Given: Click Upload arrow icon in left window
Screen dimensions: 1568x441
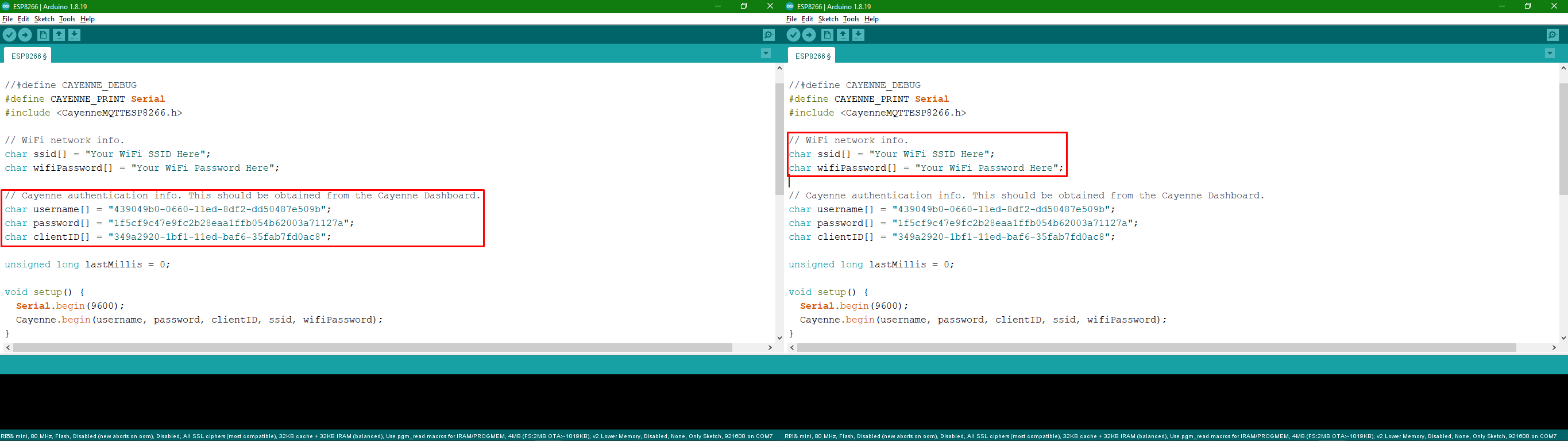Looking at the screenshot, I should tap(25, 34).
